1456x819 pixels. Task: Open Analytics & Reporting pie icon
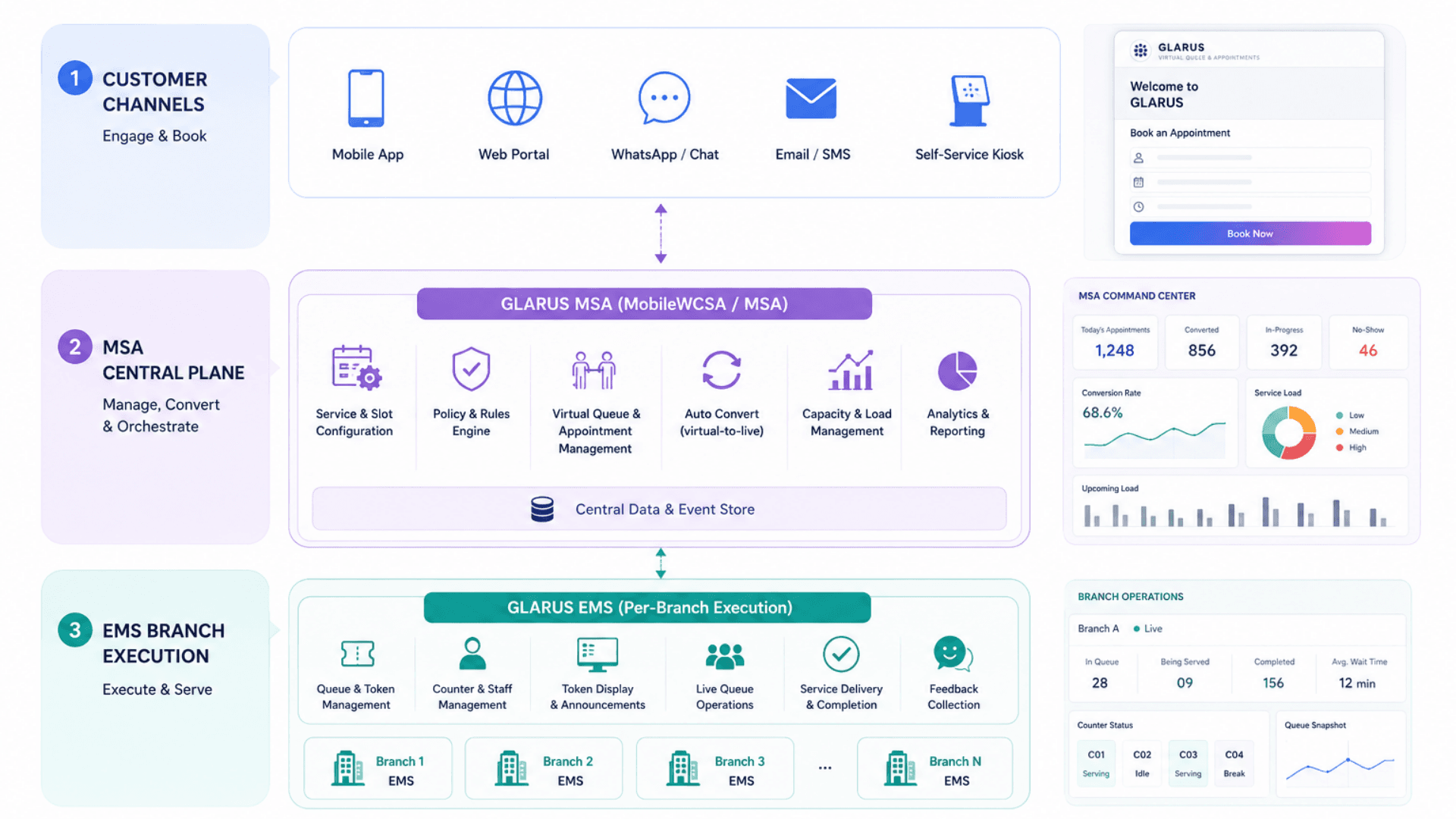tap(957, 371)
